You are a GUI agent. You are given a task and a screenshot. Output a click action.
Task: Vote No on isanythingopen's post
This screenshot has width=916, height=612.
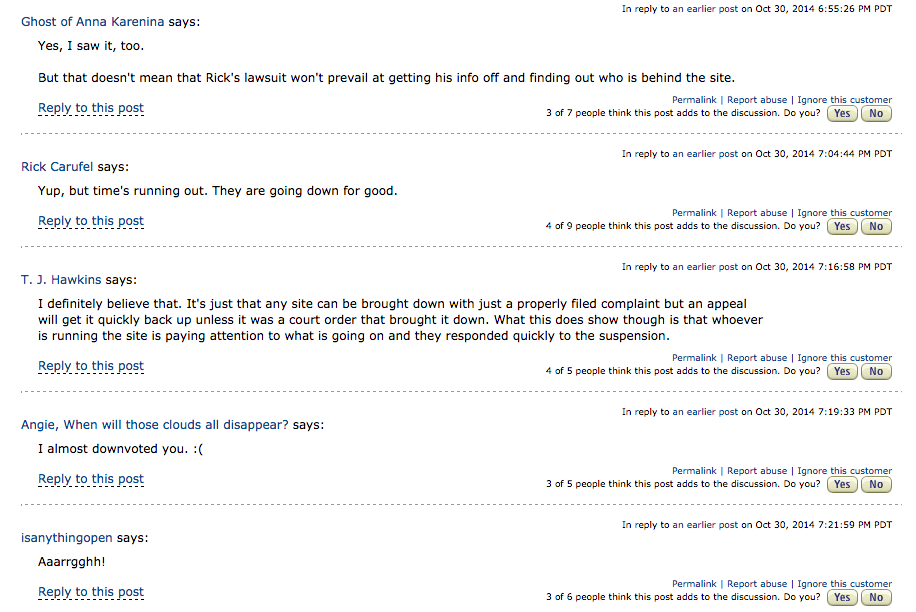tap(876, 598)
